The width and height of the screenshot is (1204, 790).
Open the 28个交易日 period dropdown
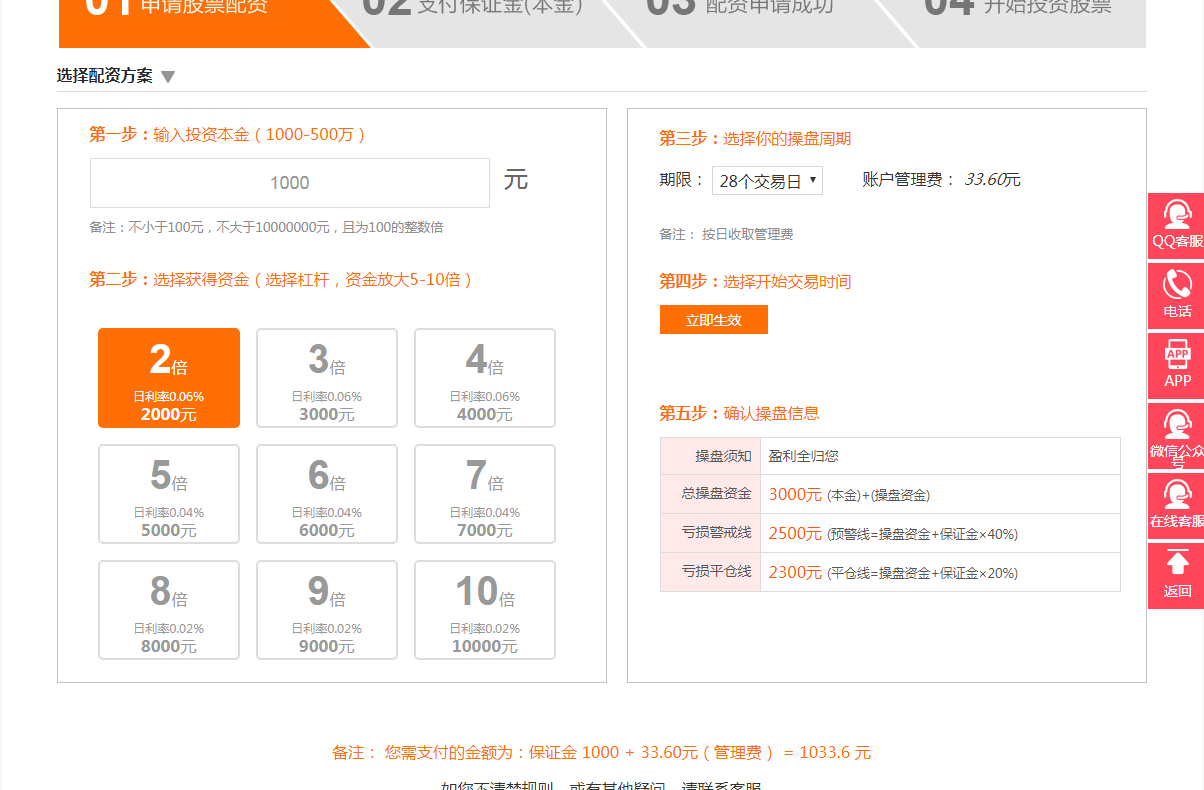coord(767,181)
